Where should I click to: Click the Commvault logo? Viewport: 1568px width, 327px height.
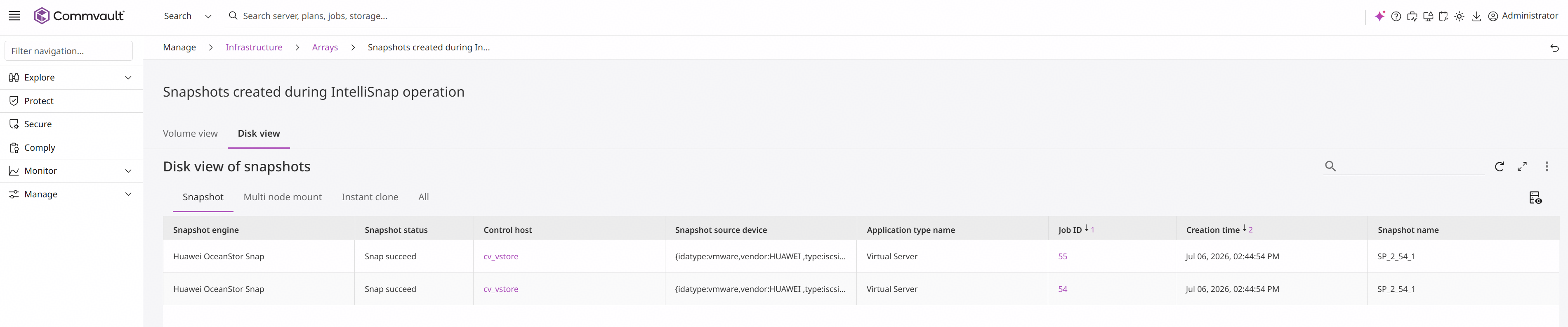[x=79, y=16]
